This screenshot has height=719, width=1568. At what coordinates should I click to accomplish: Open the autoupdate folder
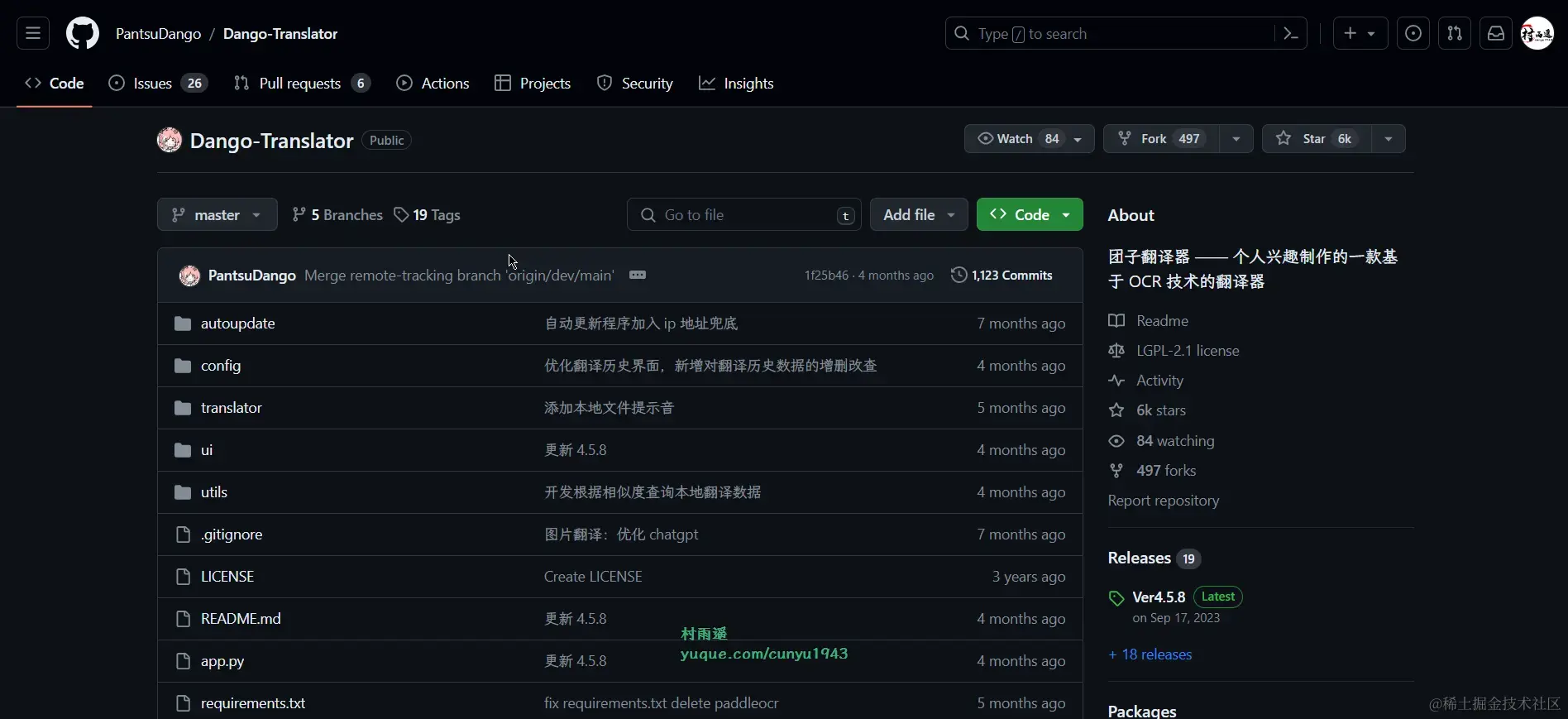[237, 324]
